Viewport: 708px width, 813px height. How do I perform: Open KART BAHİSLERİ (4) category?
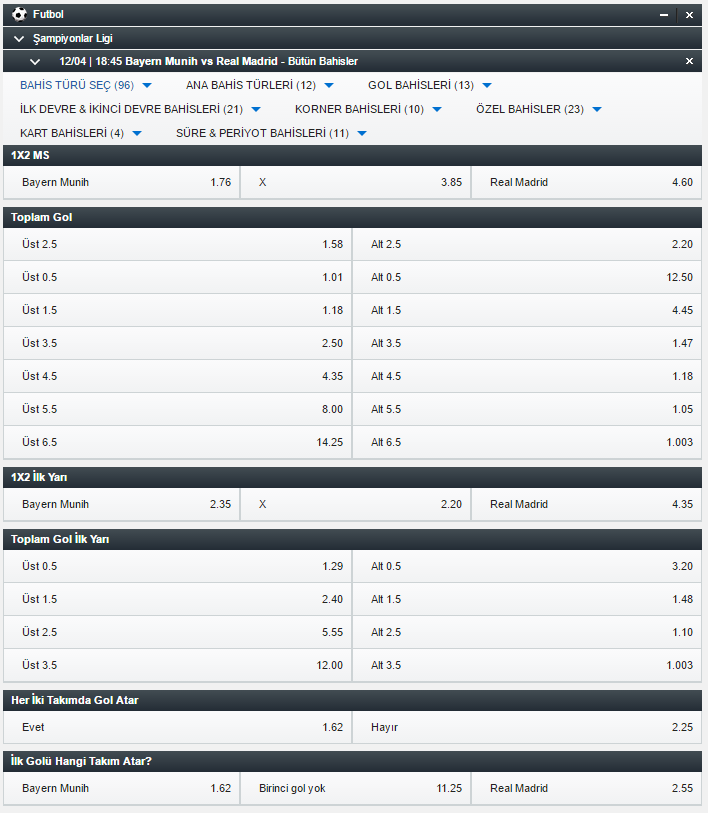81,133
